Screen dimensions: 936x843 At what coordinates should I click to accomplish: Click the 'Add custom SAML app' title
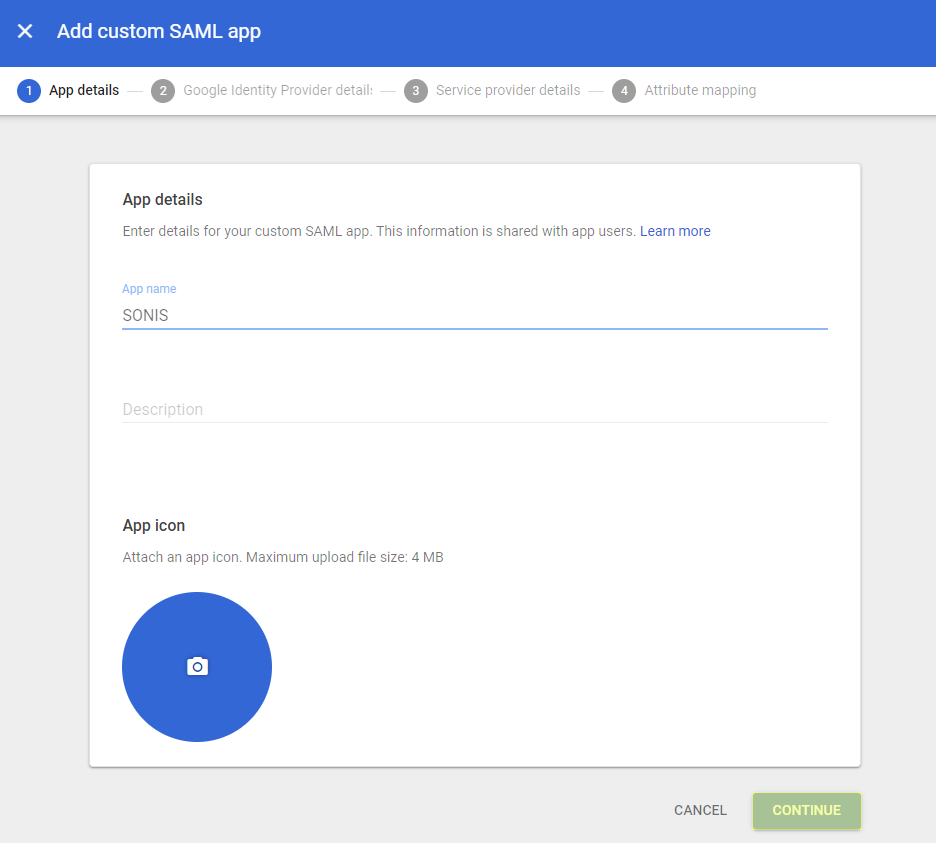click(x=158, y=31)
